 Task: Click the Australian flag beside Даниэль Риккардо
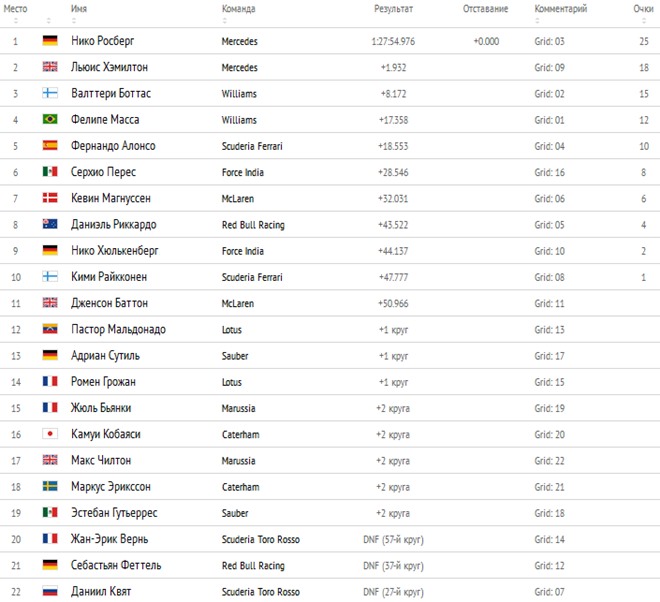pyautogui.click(x=50, y=224)
